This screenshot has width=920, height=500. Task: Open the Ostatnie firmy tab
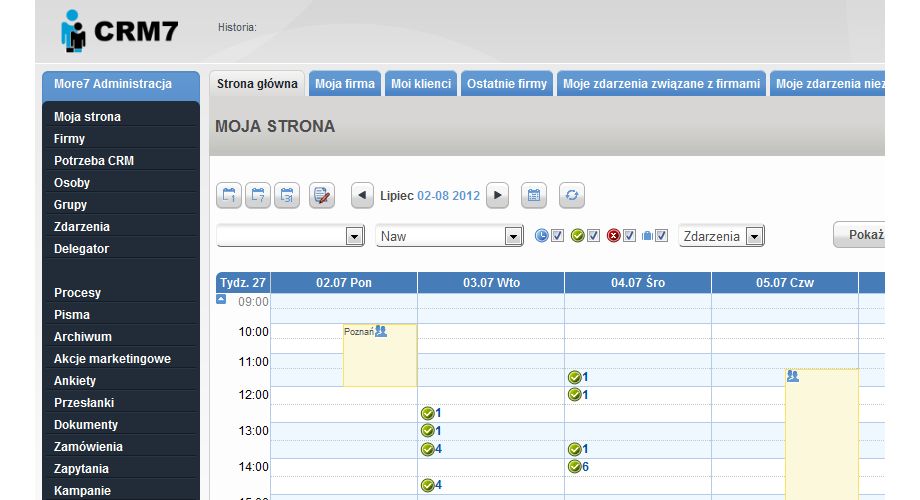point(507,84)
